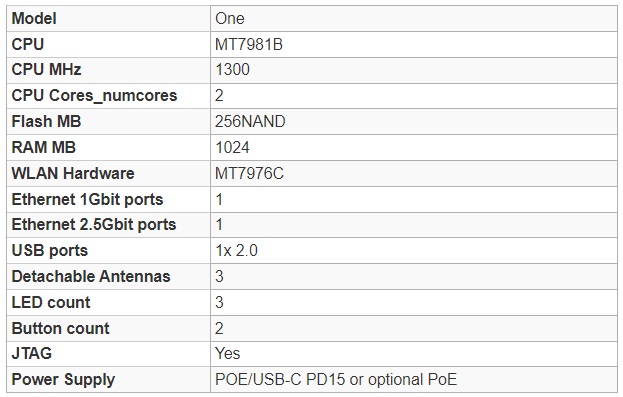This screenshot has width=623, height=397.
Task: Select the MT7981B CPU value
Action: click(x=249, y=45)
